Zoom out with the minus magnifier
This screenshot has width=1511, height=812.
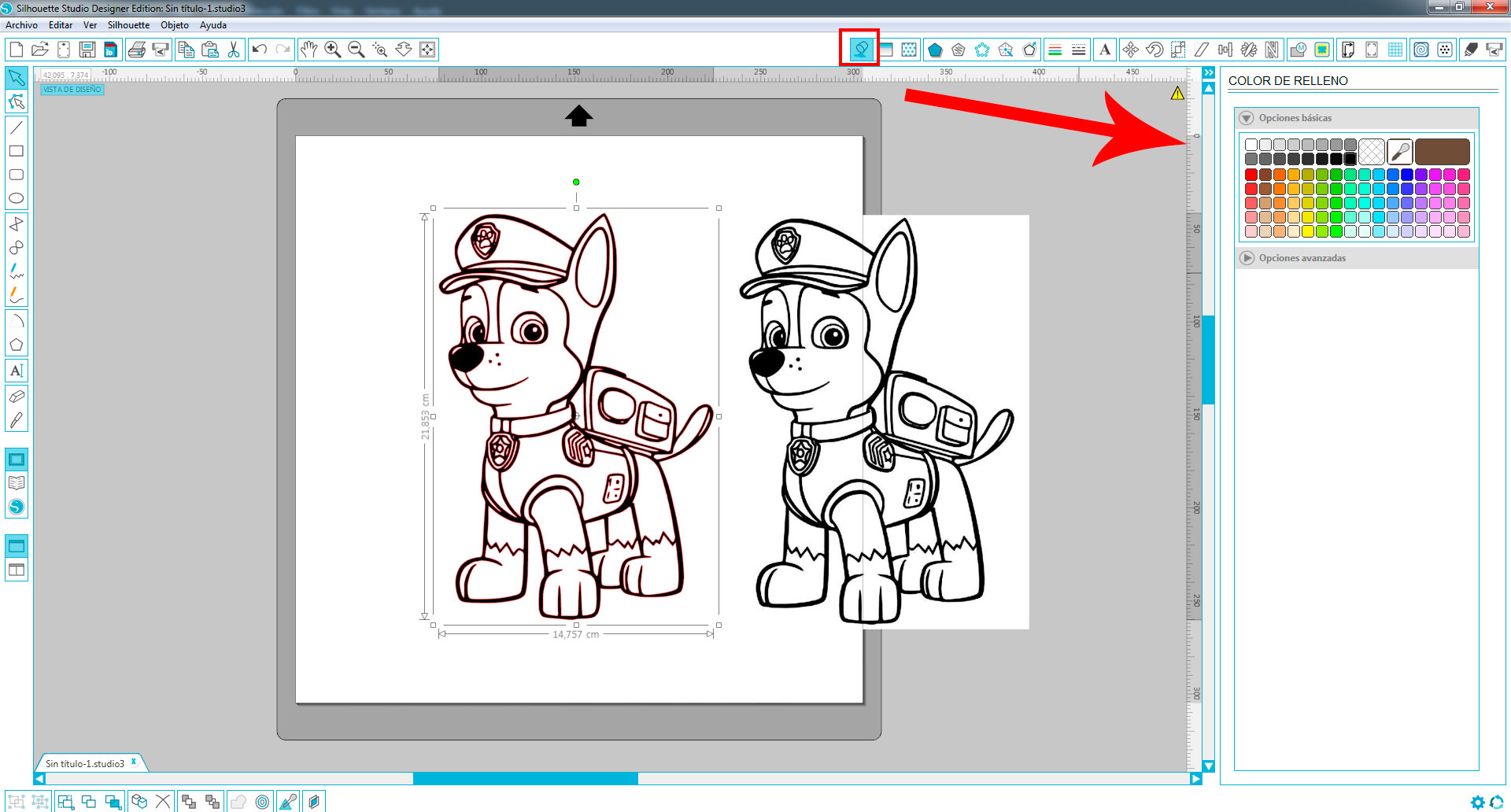(357, 50)
